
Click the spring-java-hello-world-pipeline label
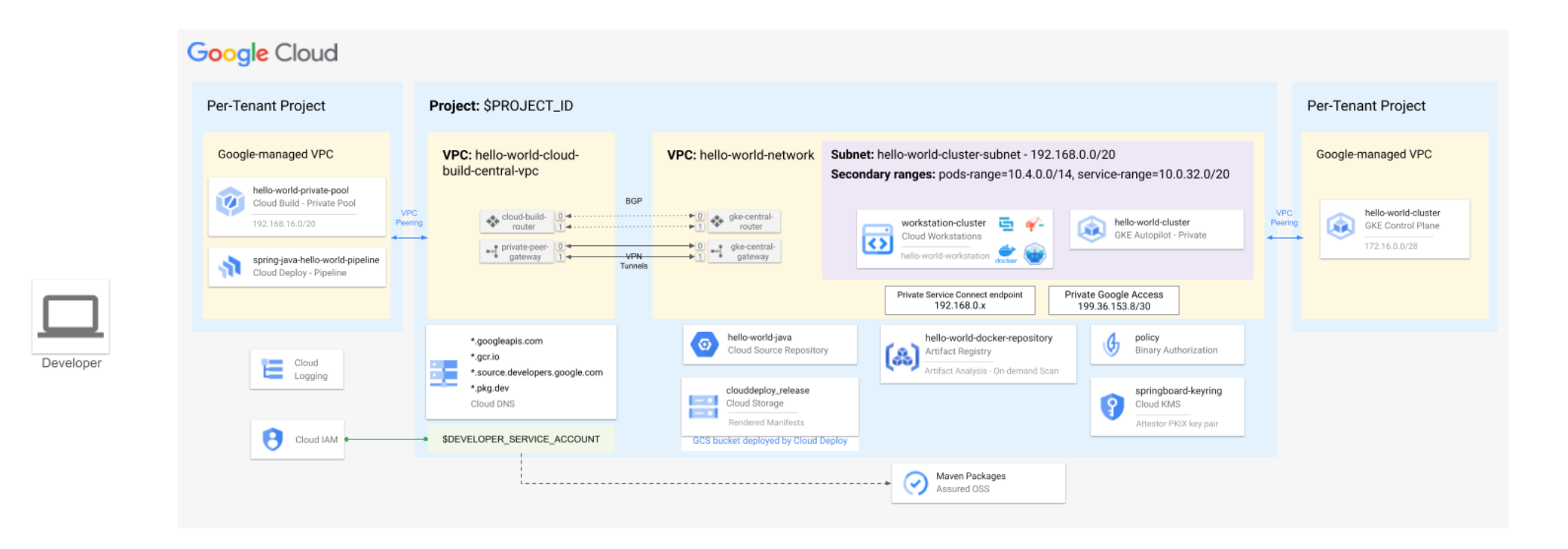click(x=316, y=260)
